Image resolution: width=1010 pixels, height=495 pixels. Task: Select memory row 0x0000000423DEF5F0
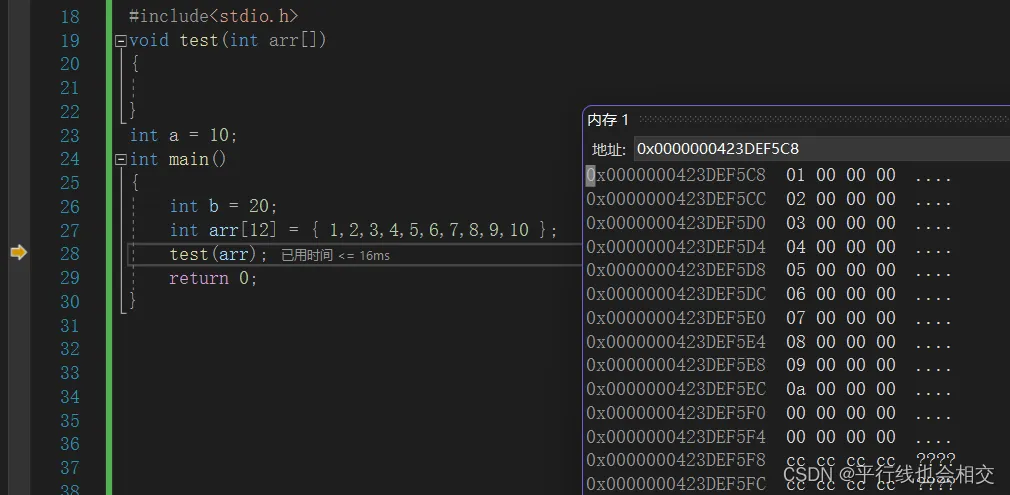tap(768, 413)
